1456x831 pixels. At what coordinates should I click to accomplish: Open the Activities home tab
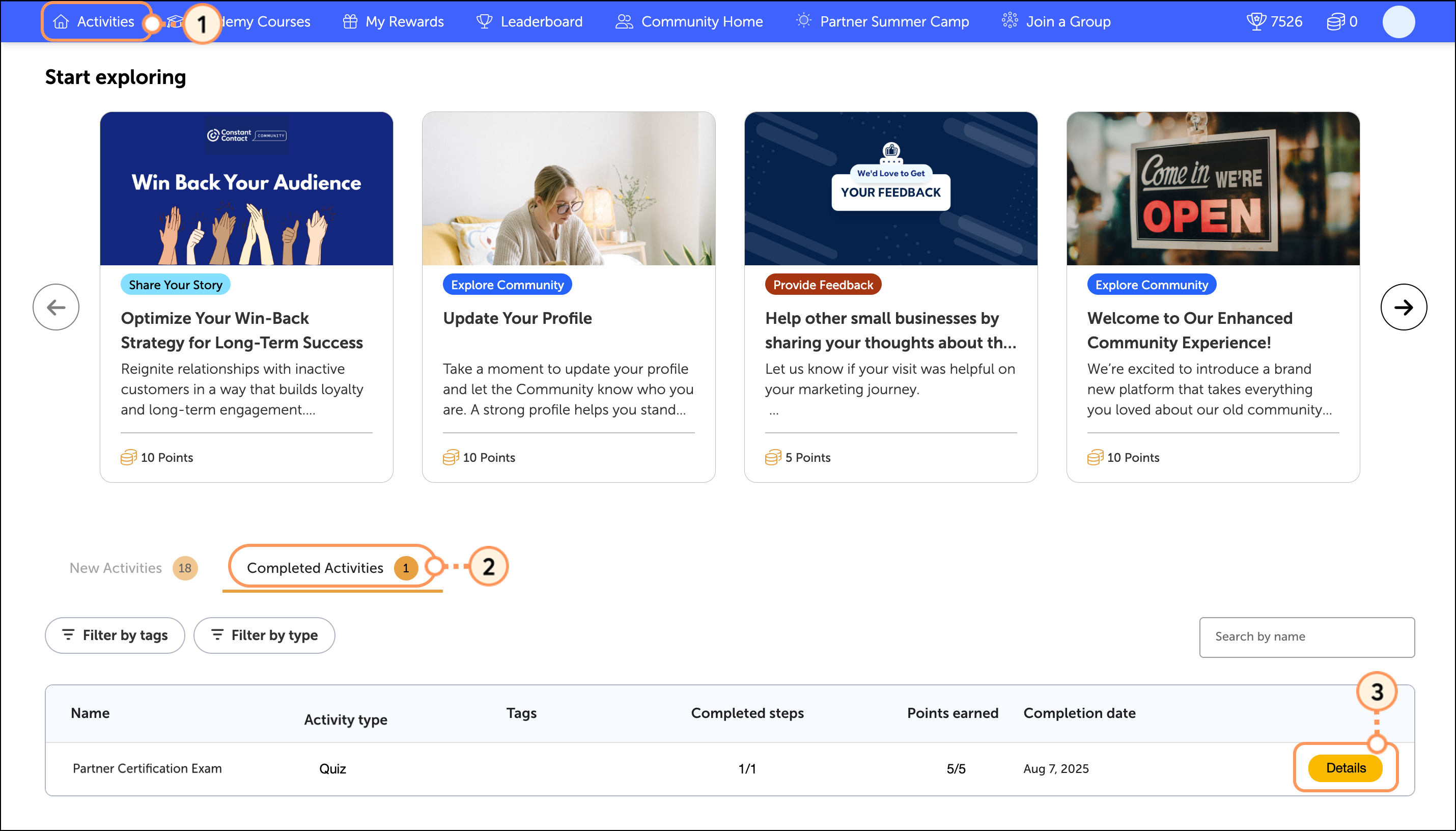(94, 22)
